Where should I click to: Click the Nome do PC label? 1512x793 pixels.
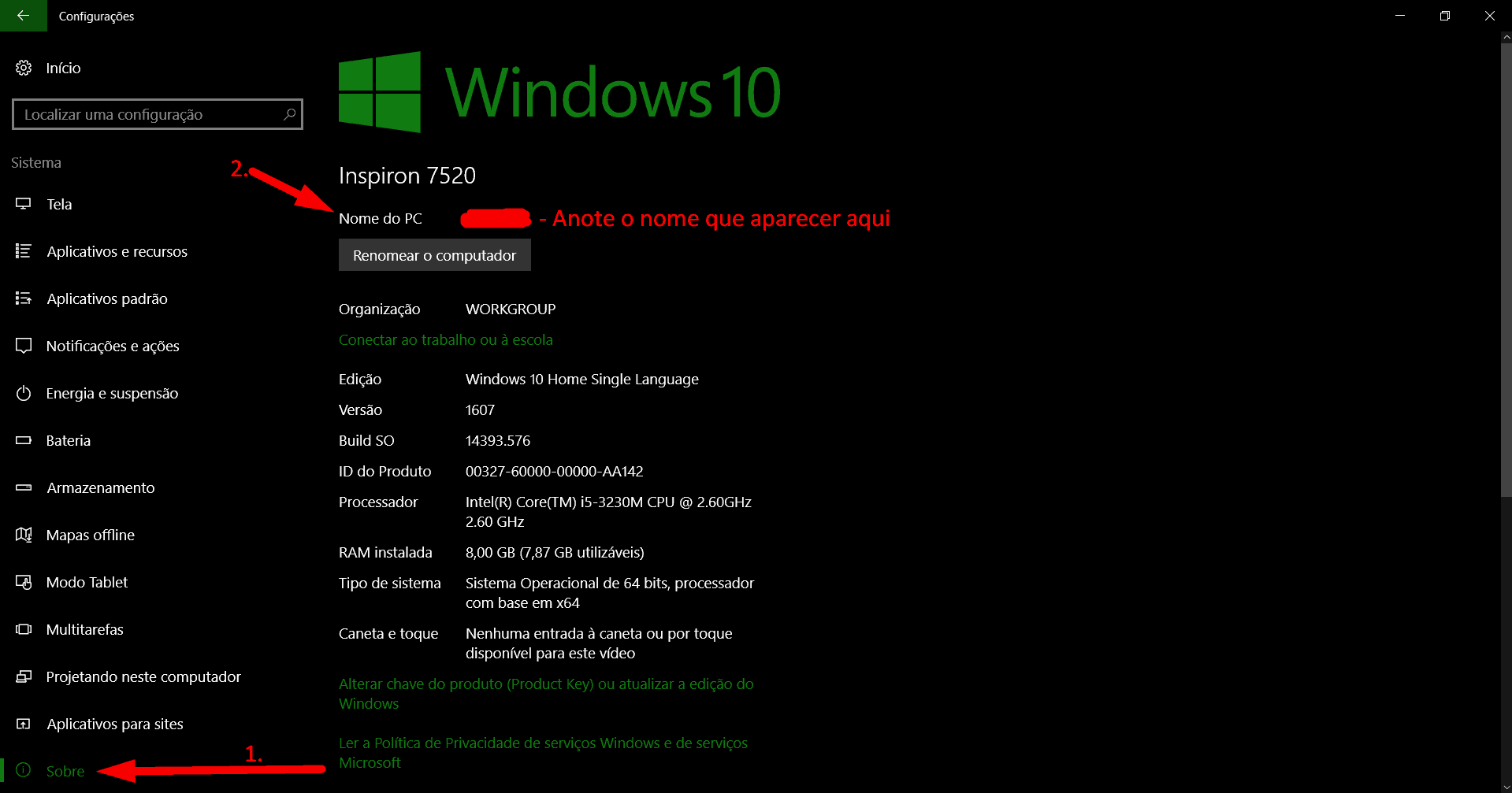coord(381,219)
